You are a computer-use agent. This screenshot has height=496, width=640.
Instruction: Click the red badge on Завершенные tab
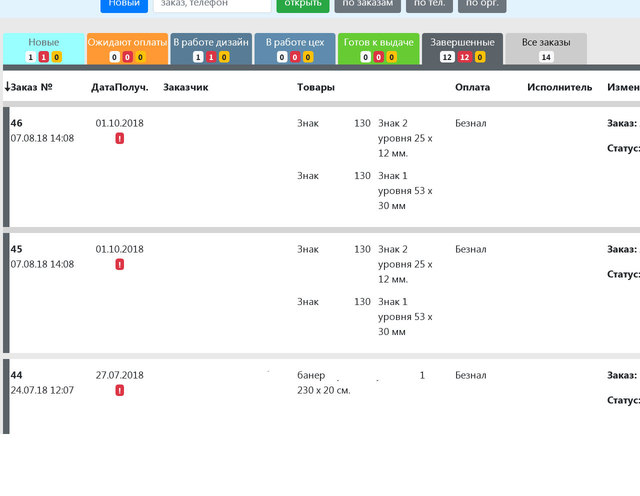(465, 57)
